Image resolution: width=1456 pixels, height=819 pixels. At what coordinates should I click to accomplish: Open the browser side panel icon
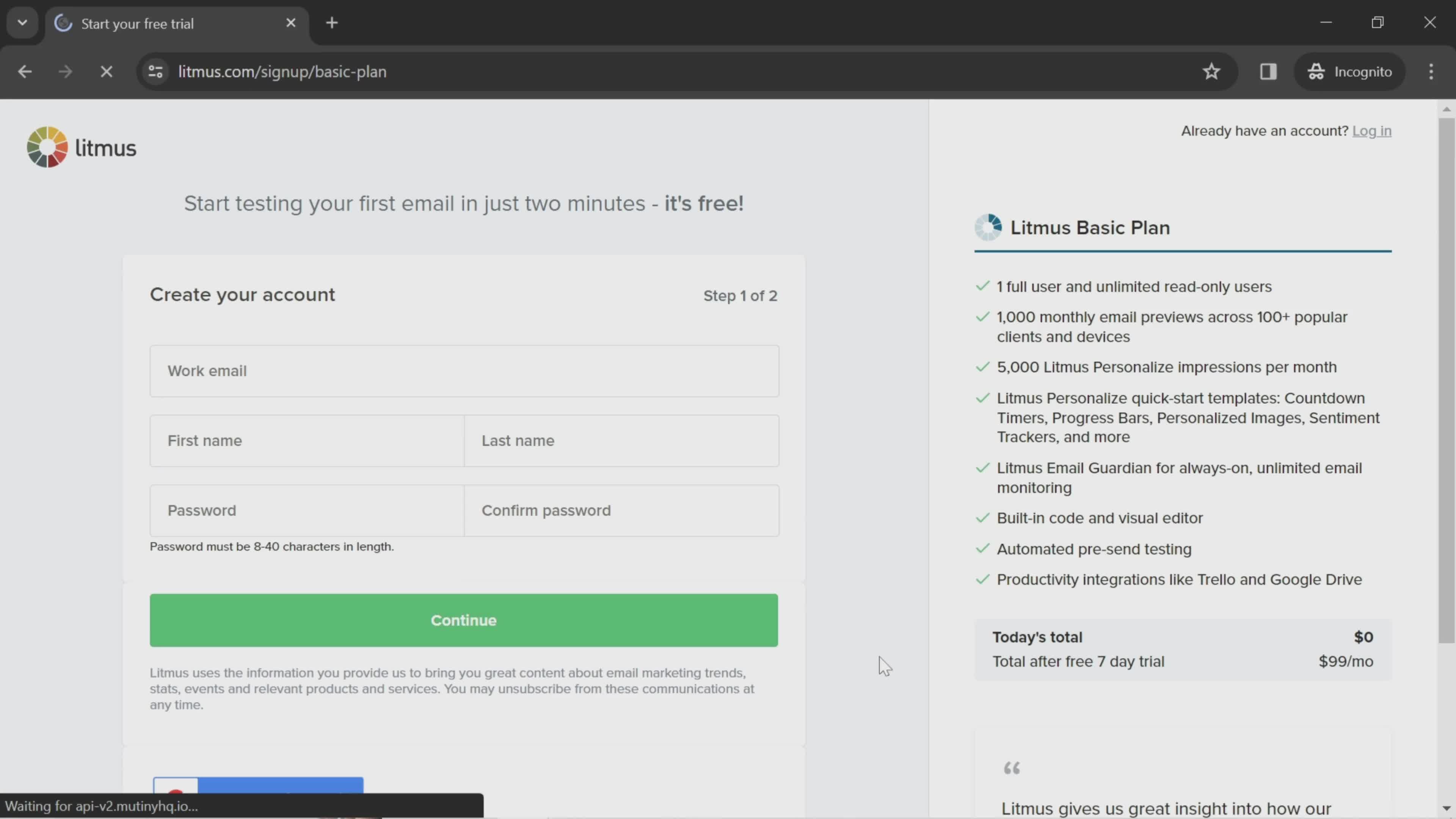click(1268, 71)
